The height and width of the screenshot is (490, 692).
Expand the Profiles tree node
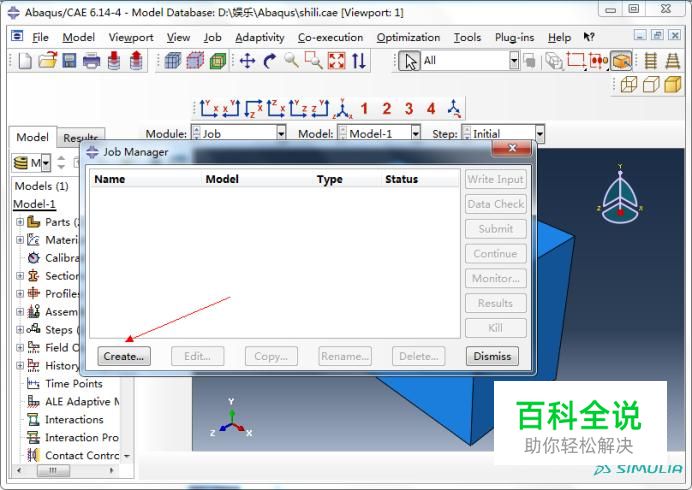tap(20, 294)
